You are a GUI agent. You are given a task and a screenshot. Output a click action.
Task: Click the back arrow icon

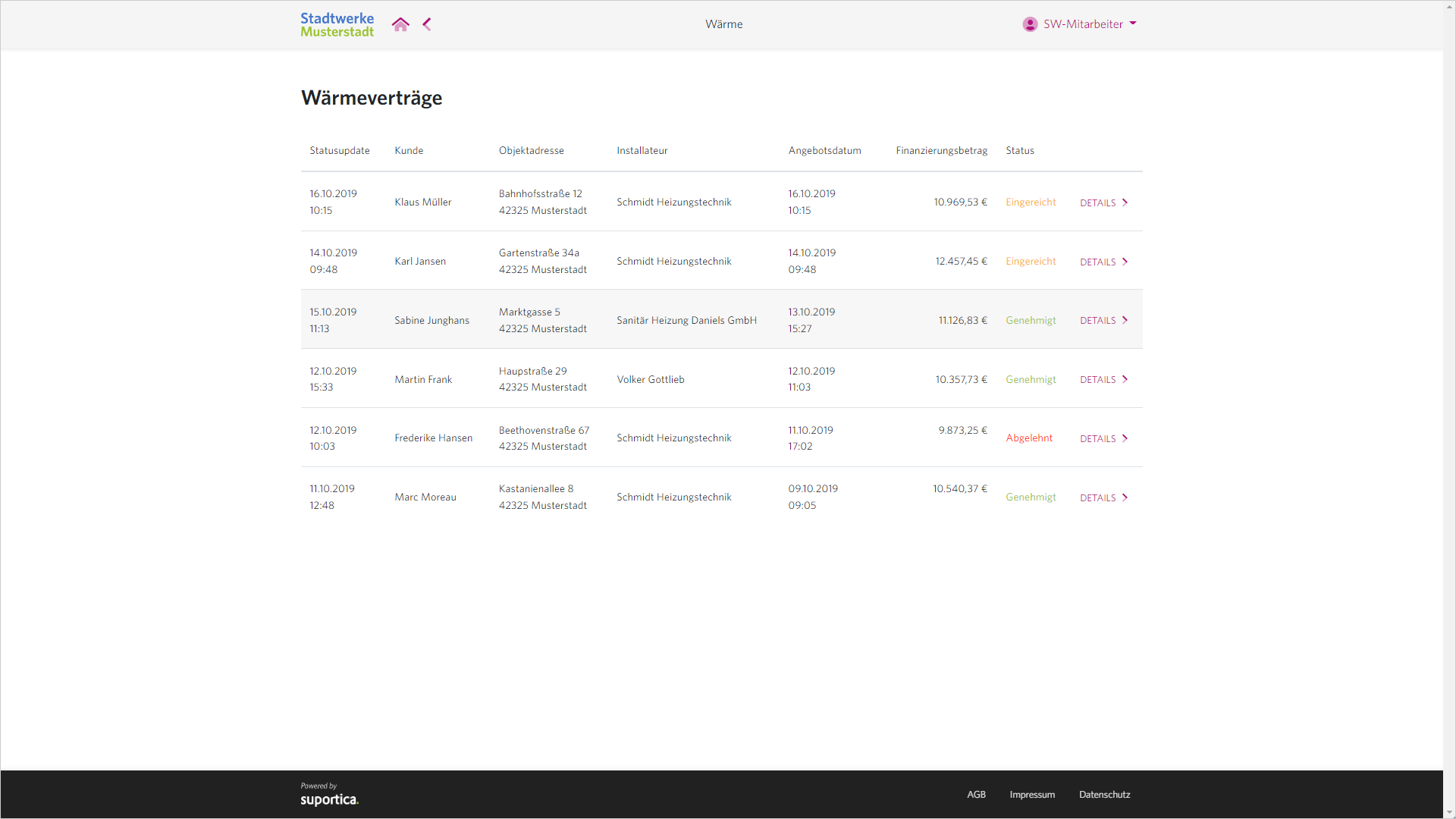tap(427, 24)
